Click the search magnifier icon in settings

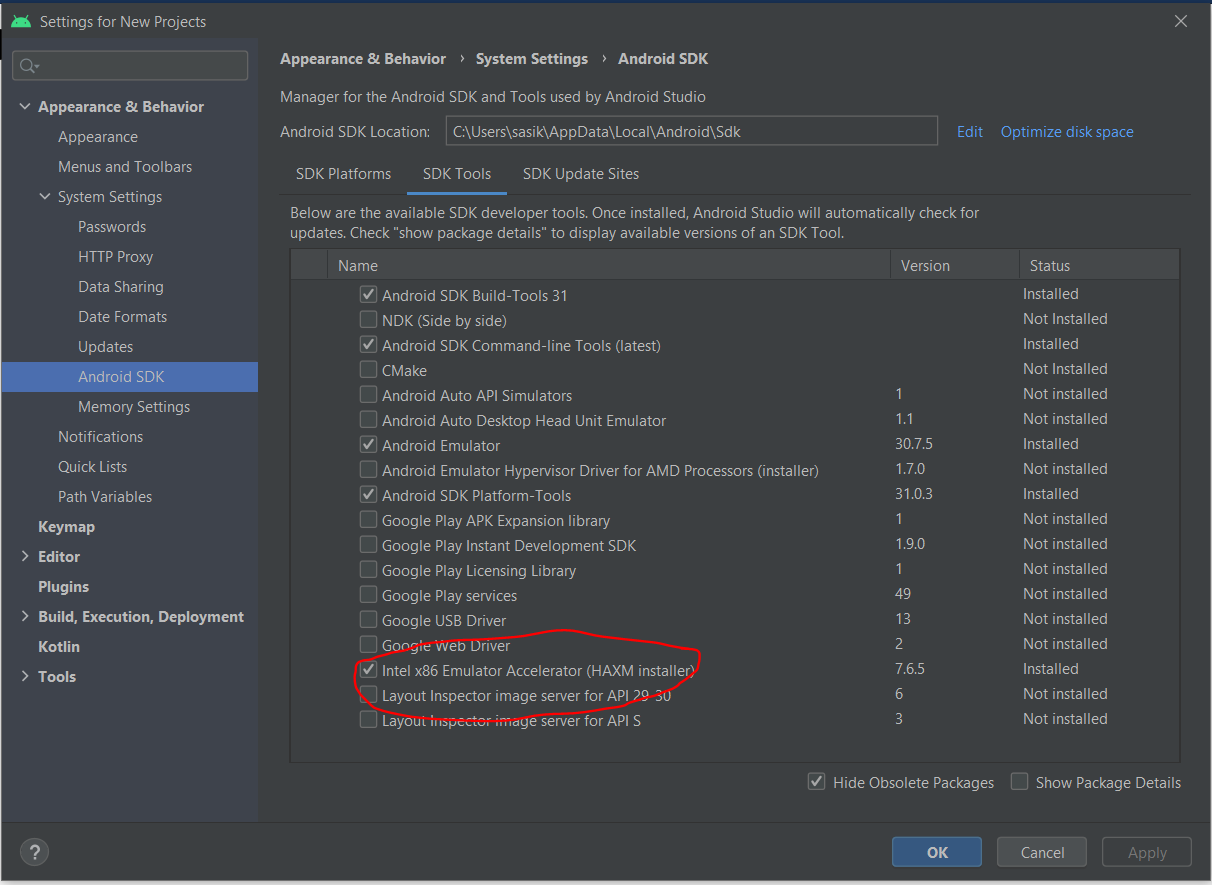point(29,66)
